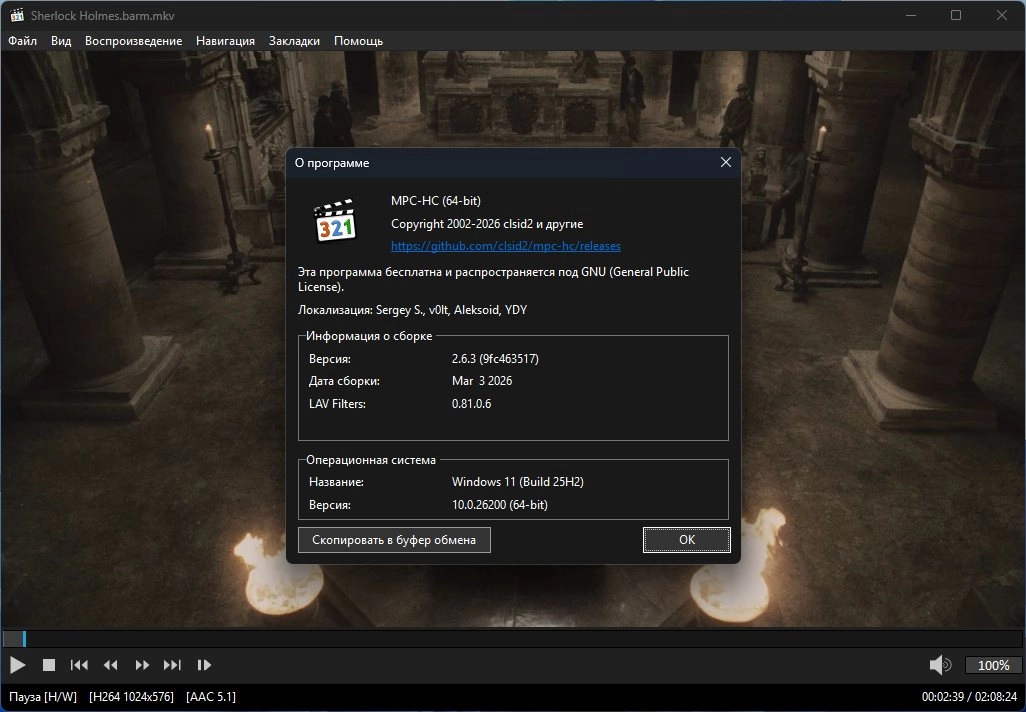Fast forward using the increase speed button

pos(142,665)
